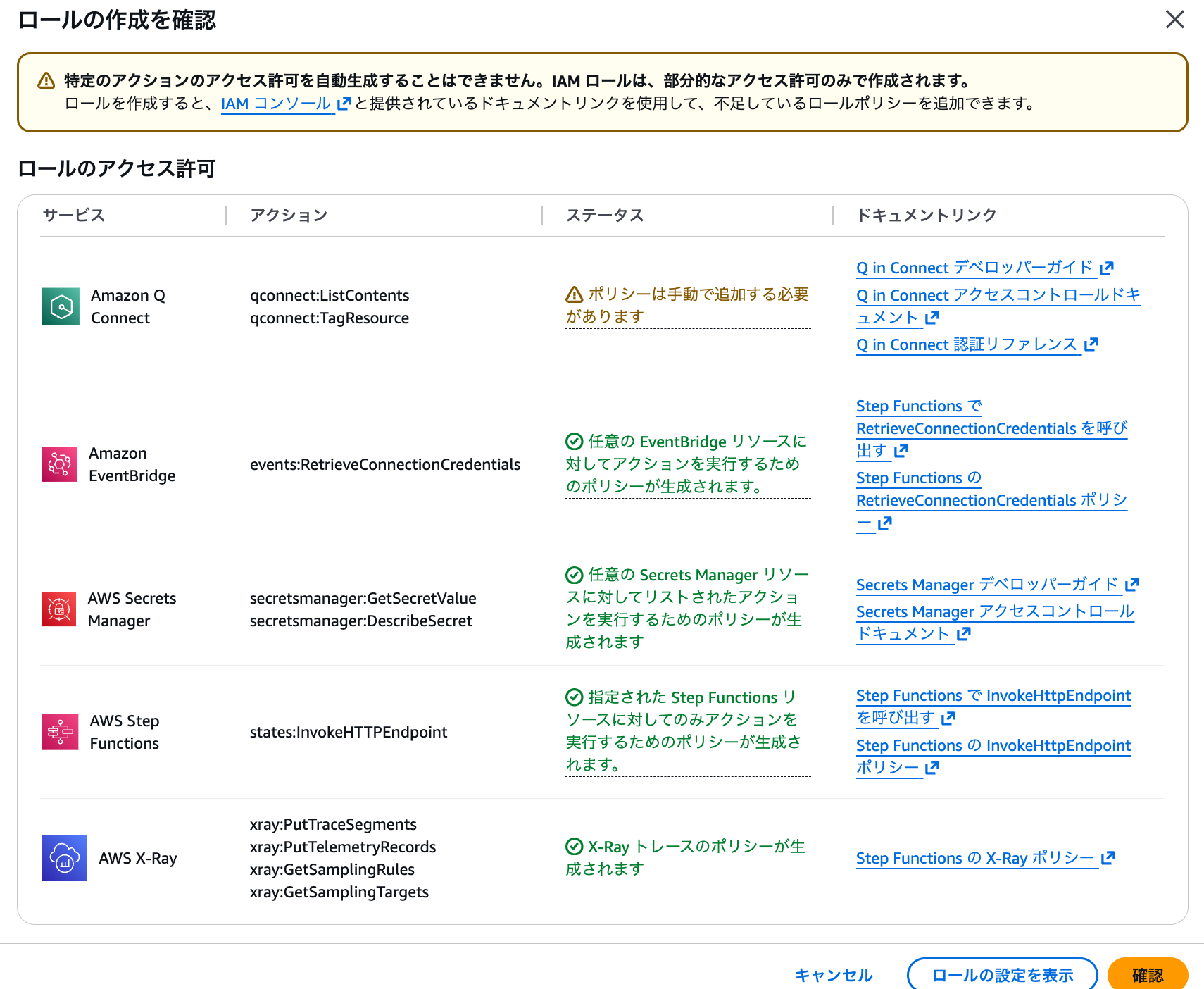Close the ロールの作成を確認 dialog
The width and height of the screenshot is (1204, 989).
pyautogui.click(x=1174, y=20)
